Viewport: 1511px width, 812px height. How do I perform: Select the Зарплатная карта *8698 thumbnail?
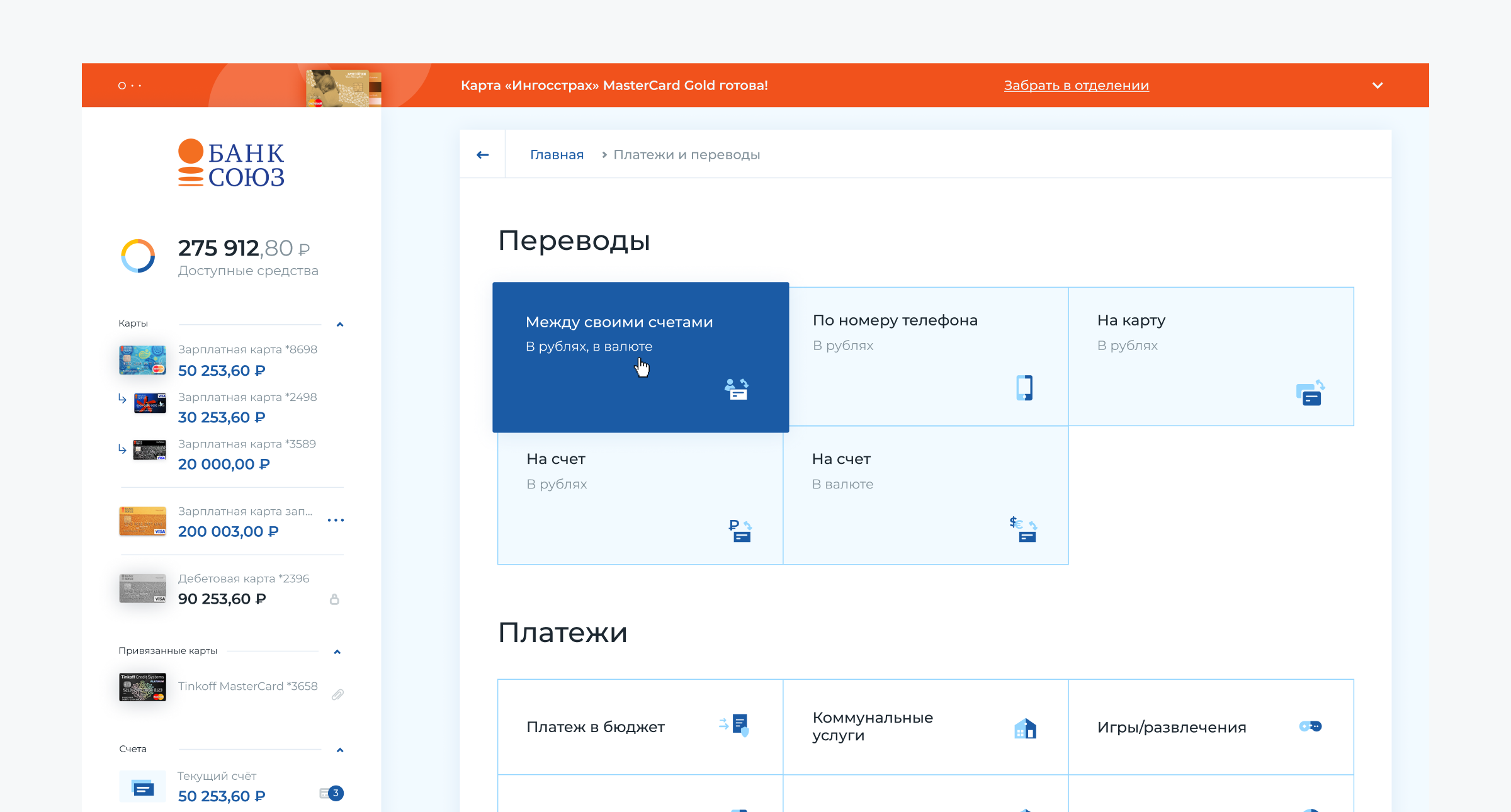pyautogui.click(x=143, y=360)
